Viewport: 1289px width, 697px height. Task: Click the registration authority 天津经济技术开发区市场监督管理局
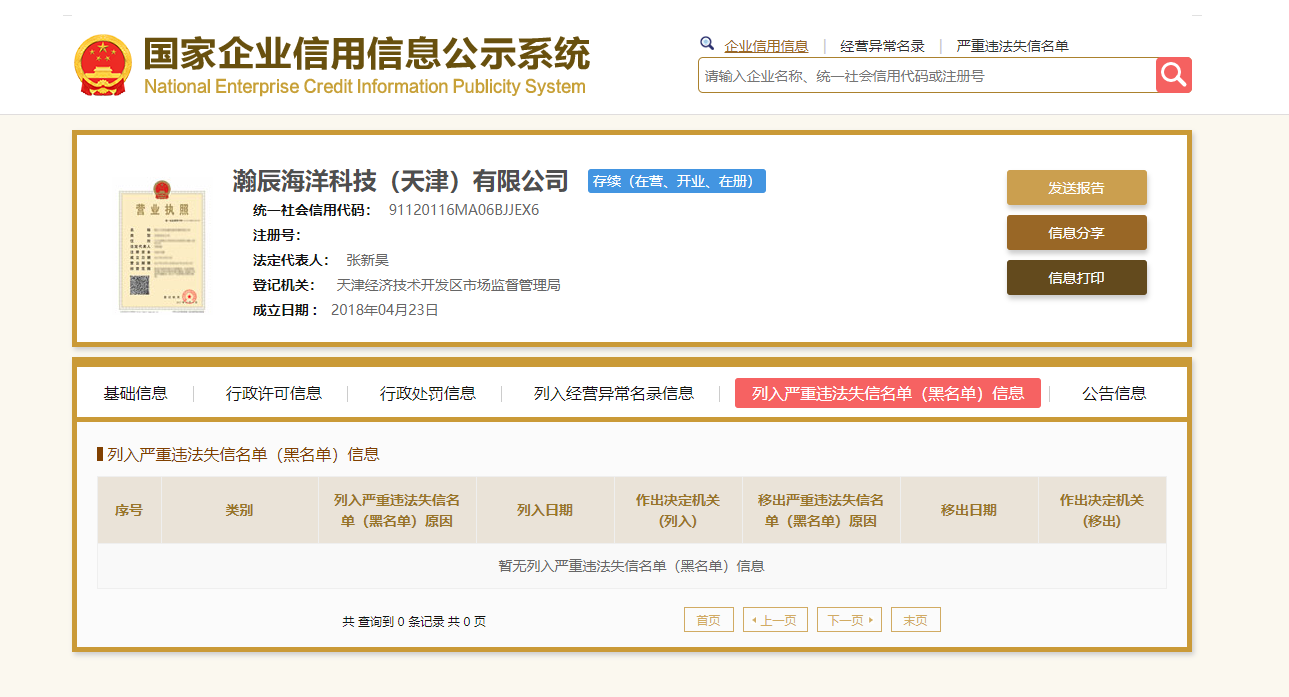(x=448, y=285)
